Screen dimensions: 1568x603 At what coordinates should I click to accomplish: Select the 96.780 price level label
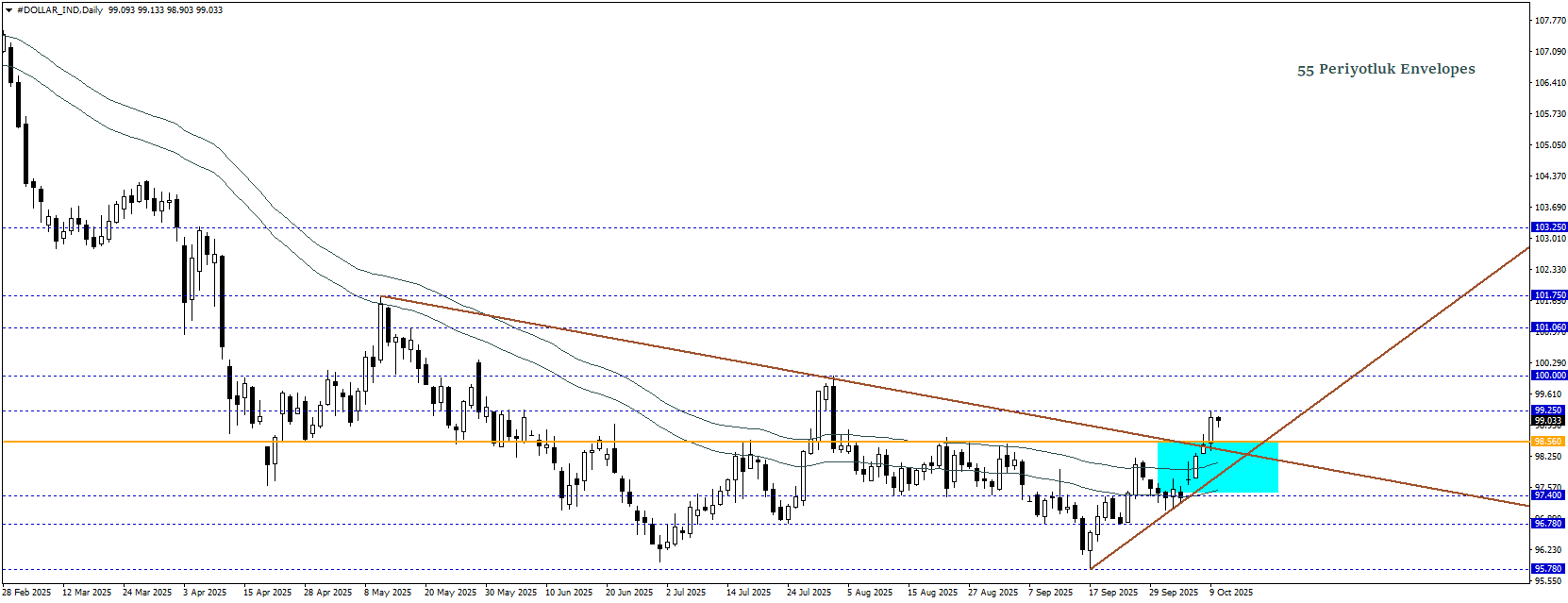1549,524
